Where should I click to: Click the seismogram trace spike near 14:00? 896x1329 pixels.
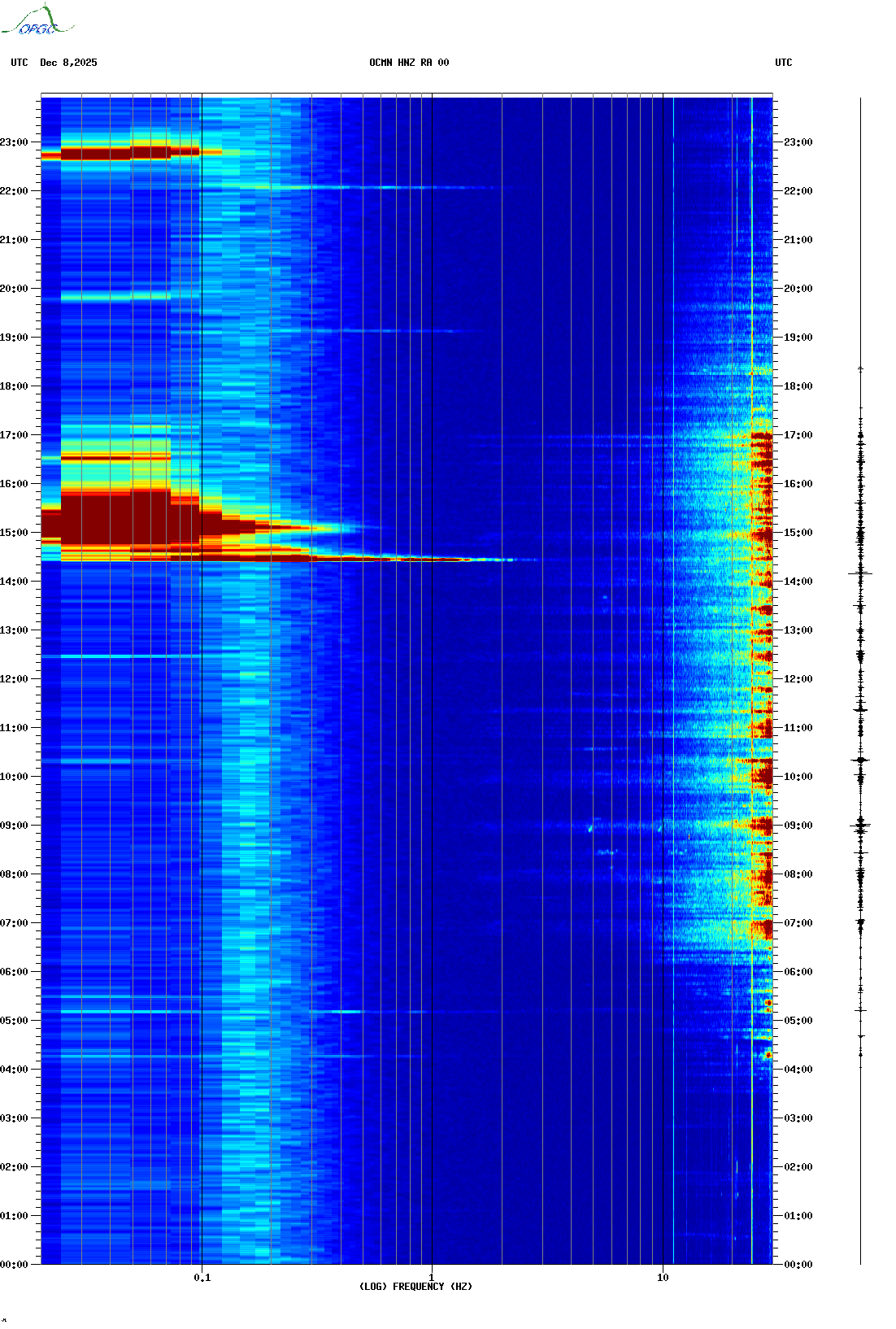point(860,573)
